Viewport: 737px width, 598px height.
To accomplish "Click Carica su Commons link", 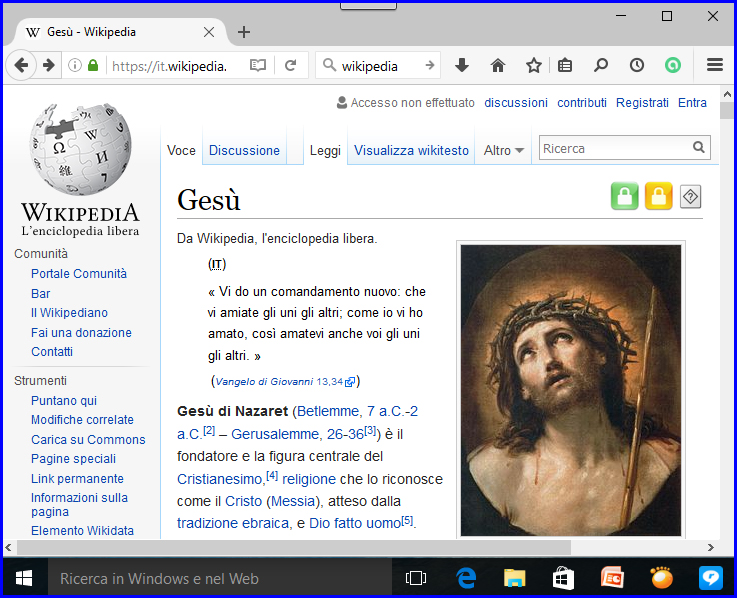I will pos(88,440).
